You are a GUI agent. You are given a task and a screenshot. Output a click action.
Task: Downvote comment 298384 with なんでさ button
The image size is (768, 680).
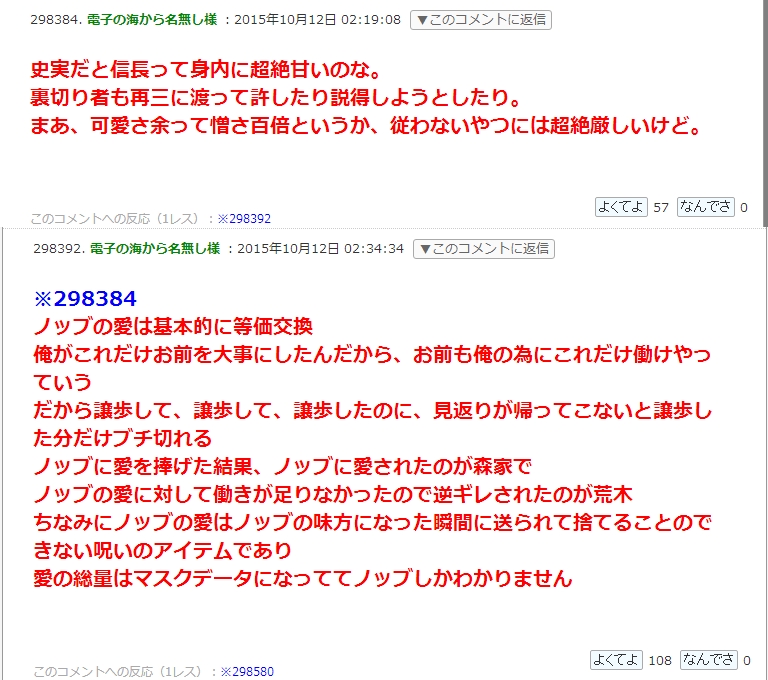coord(705,207)
